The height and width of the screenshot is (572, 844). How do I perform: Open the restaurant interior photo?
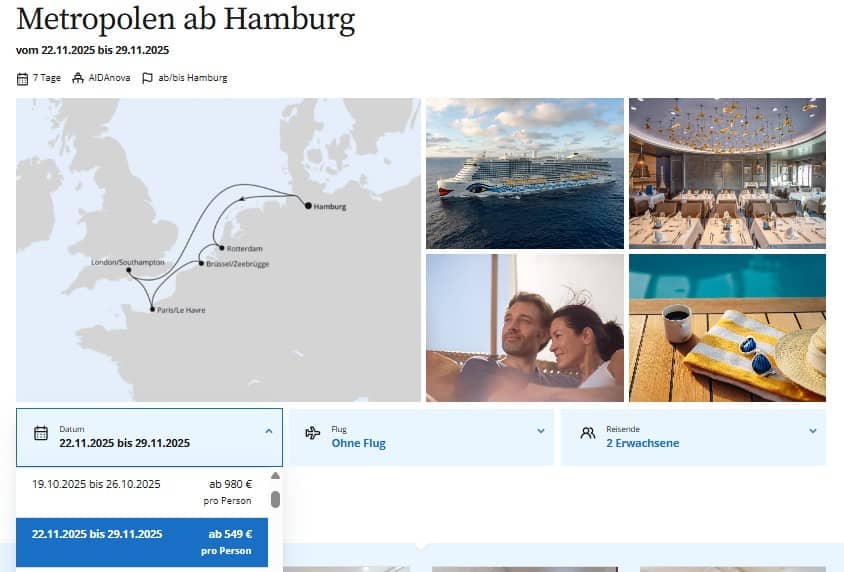(x=727, y=173)
